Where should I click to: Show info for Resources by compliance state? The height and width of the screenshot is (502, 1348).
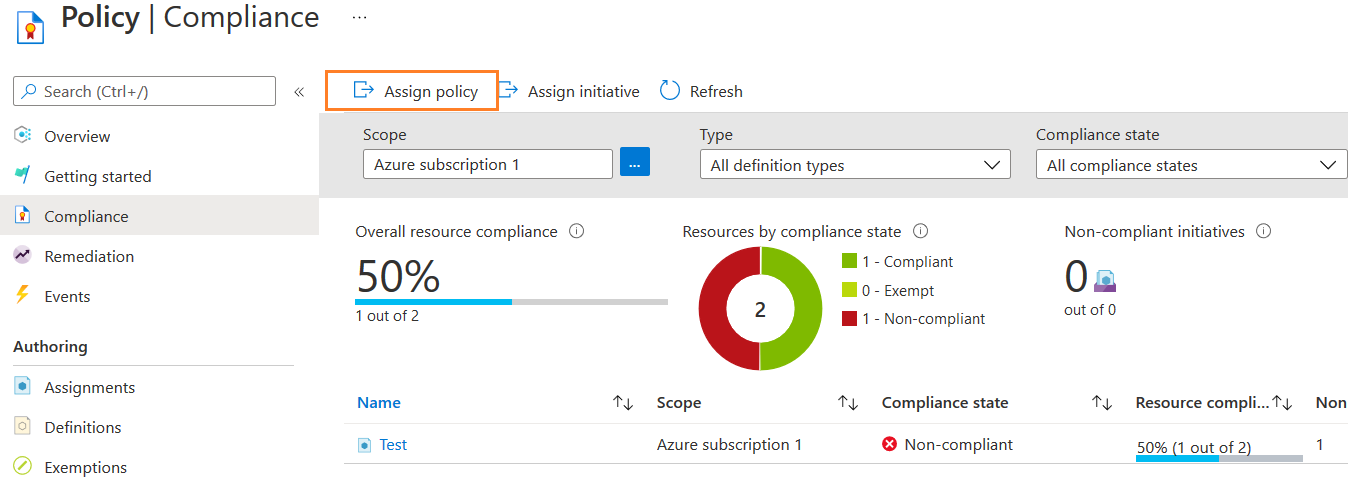(921, 231)
